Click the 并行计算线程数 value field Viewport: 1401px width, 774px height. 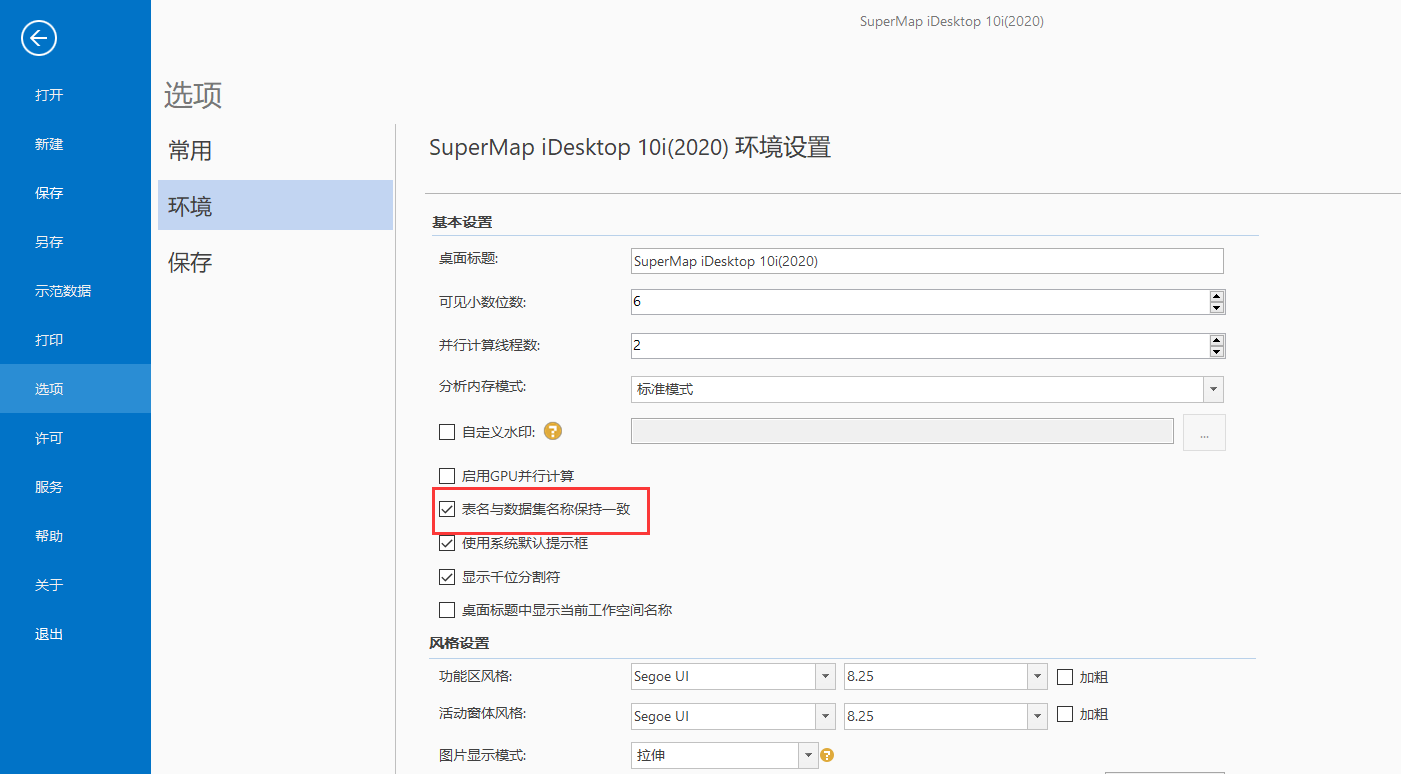click(x=919, y=345)
